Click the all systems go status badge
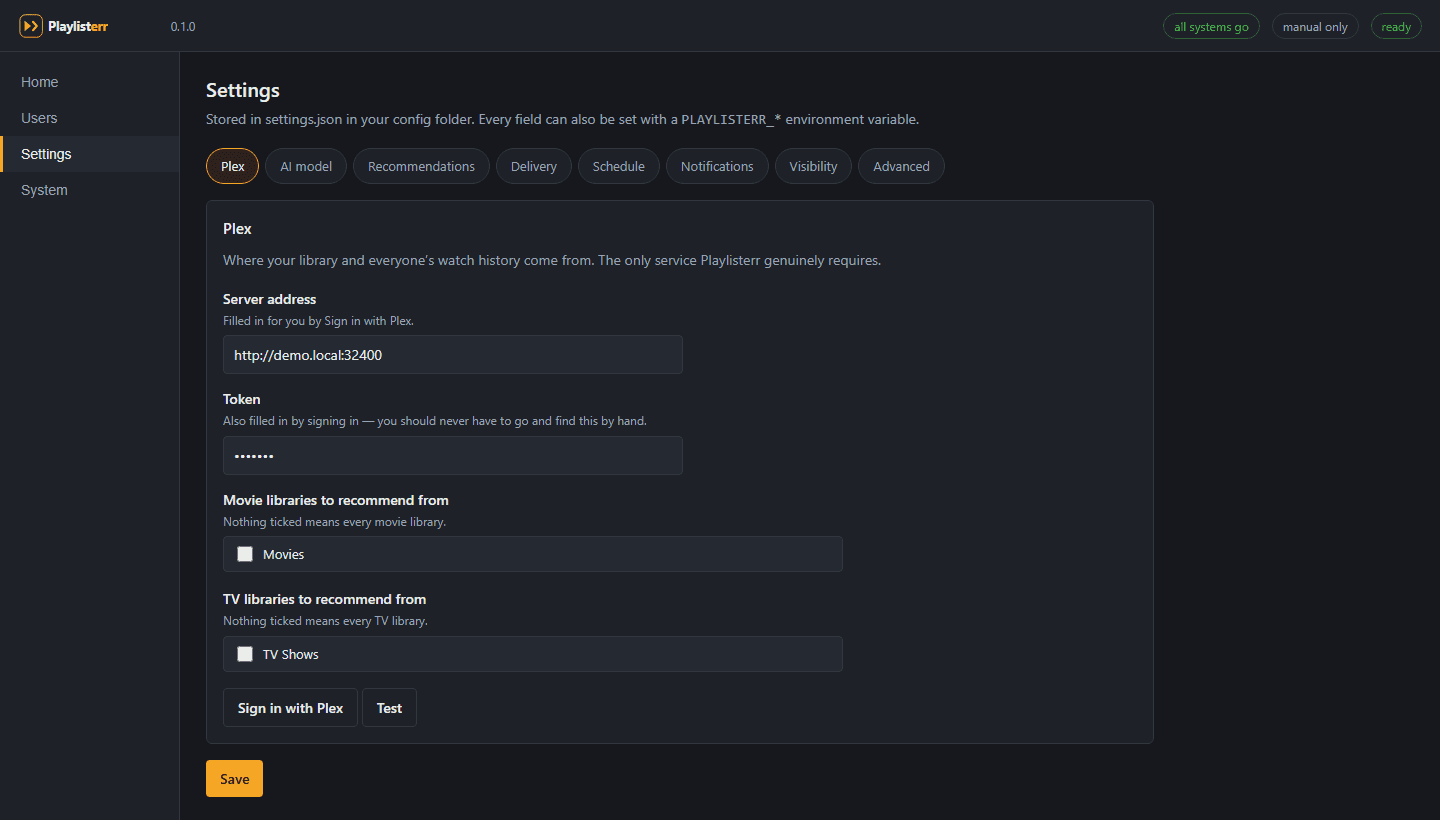This screenshot has height=820, width=1440. [x=1211, y=27]
